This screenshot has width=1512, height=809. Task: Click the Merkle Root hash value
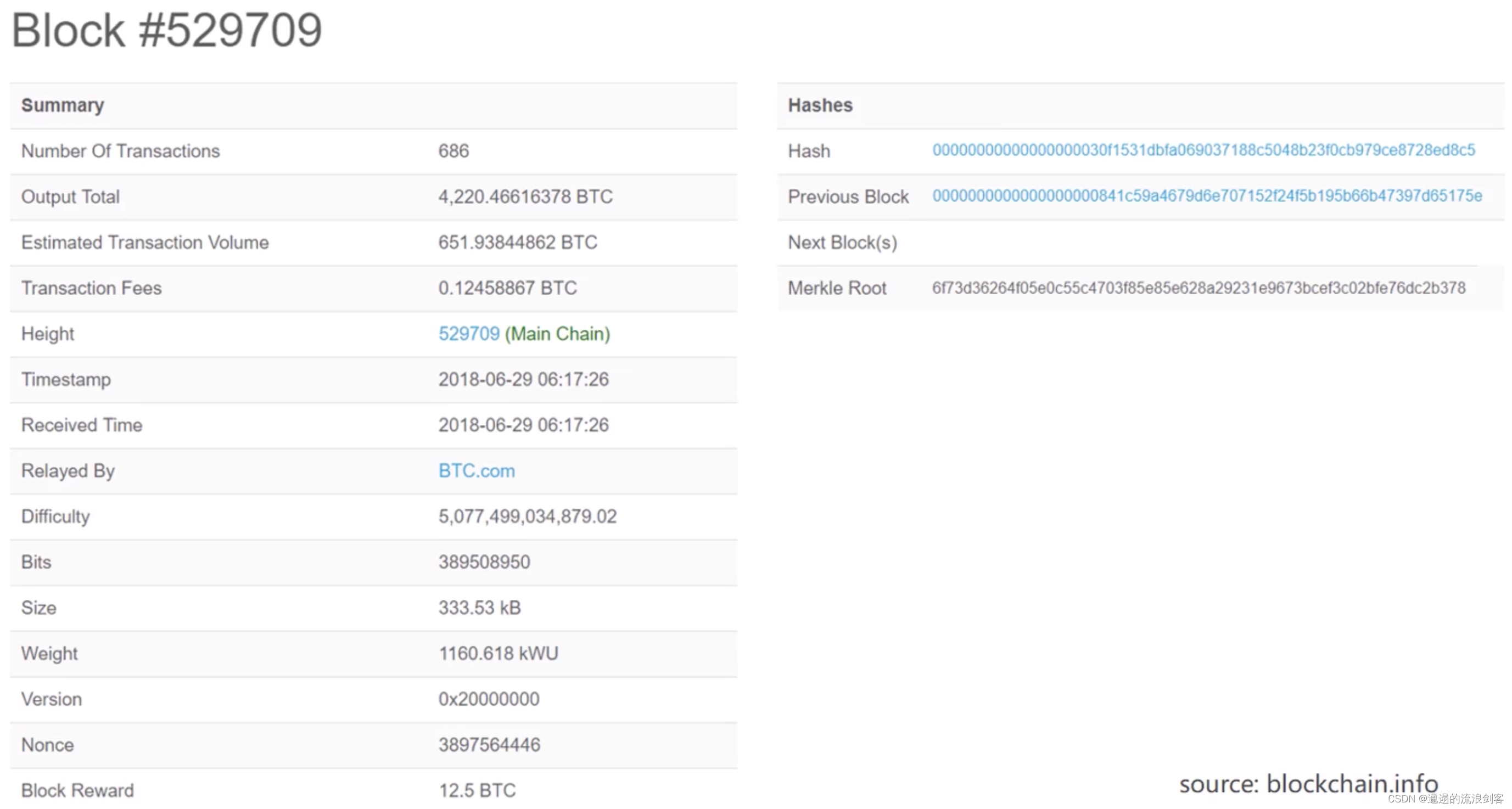(x=1198, y=288)
